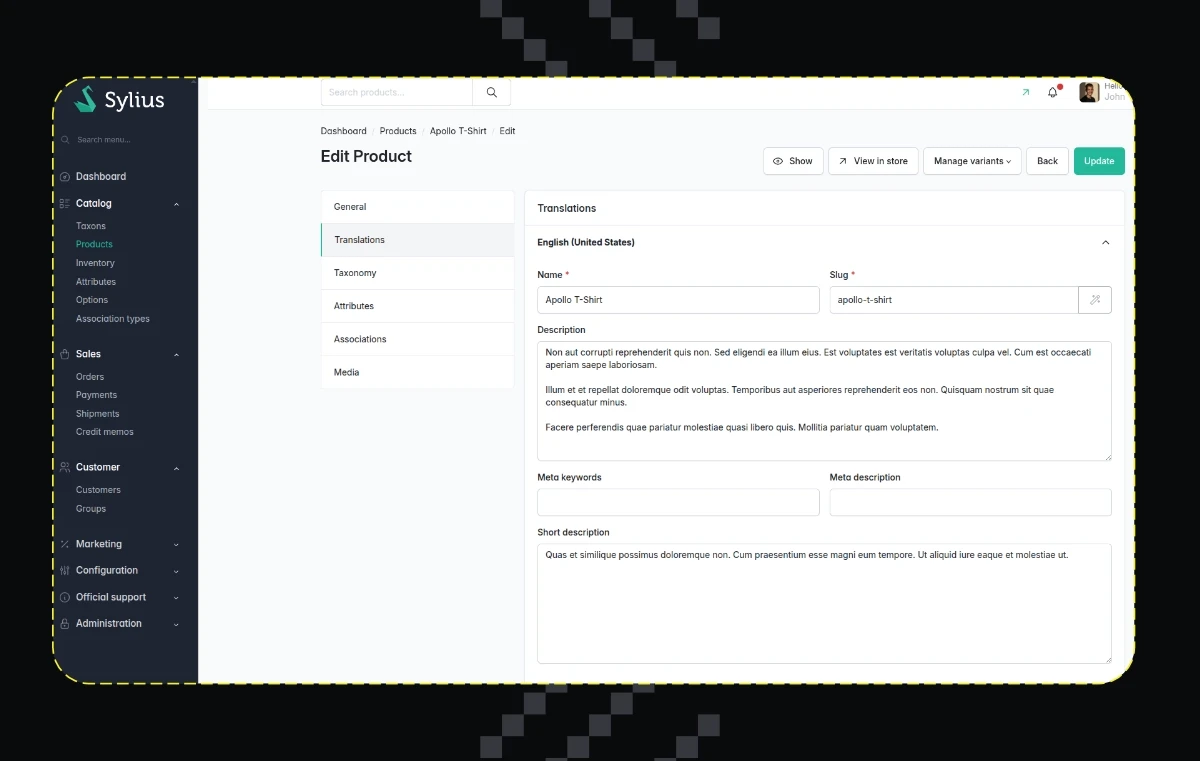Open Taxons in the sidebar
Screen dimensions: 1200x761
(91, 226)
